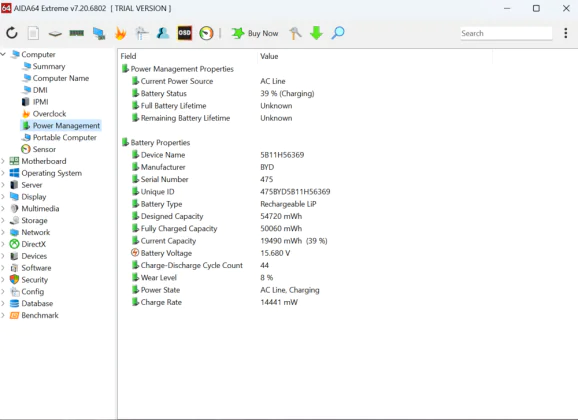Select the Power State row
The width and height of the screenshot is (578, 420).
(x=226, y=290)
